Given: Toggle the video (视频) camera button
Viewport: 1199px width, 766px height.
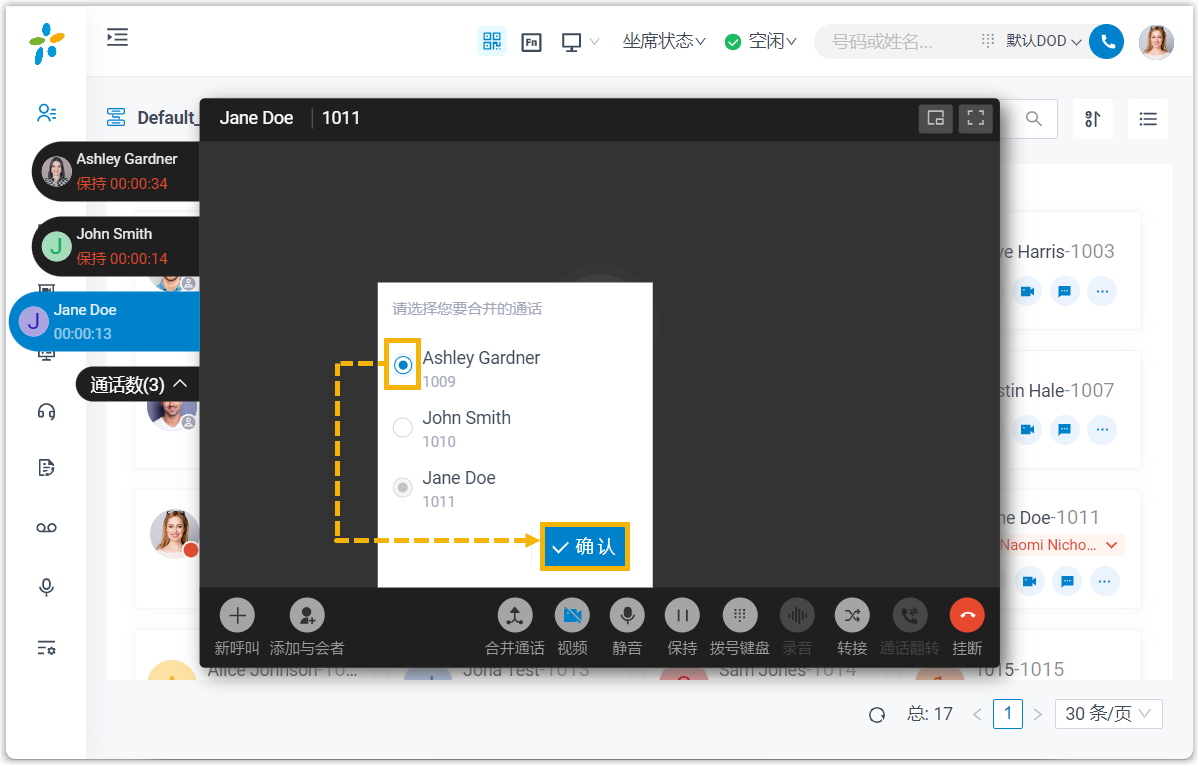Looking at the screenshot, I should click(x=572, y=615).
